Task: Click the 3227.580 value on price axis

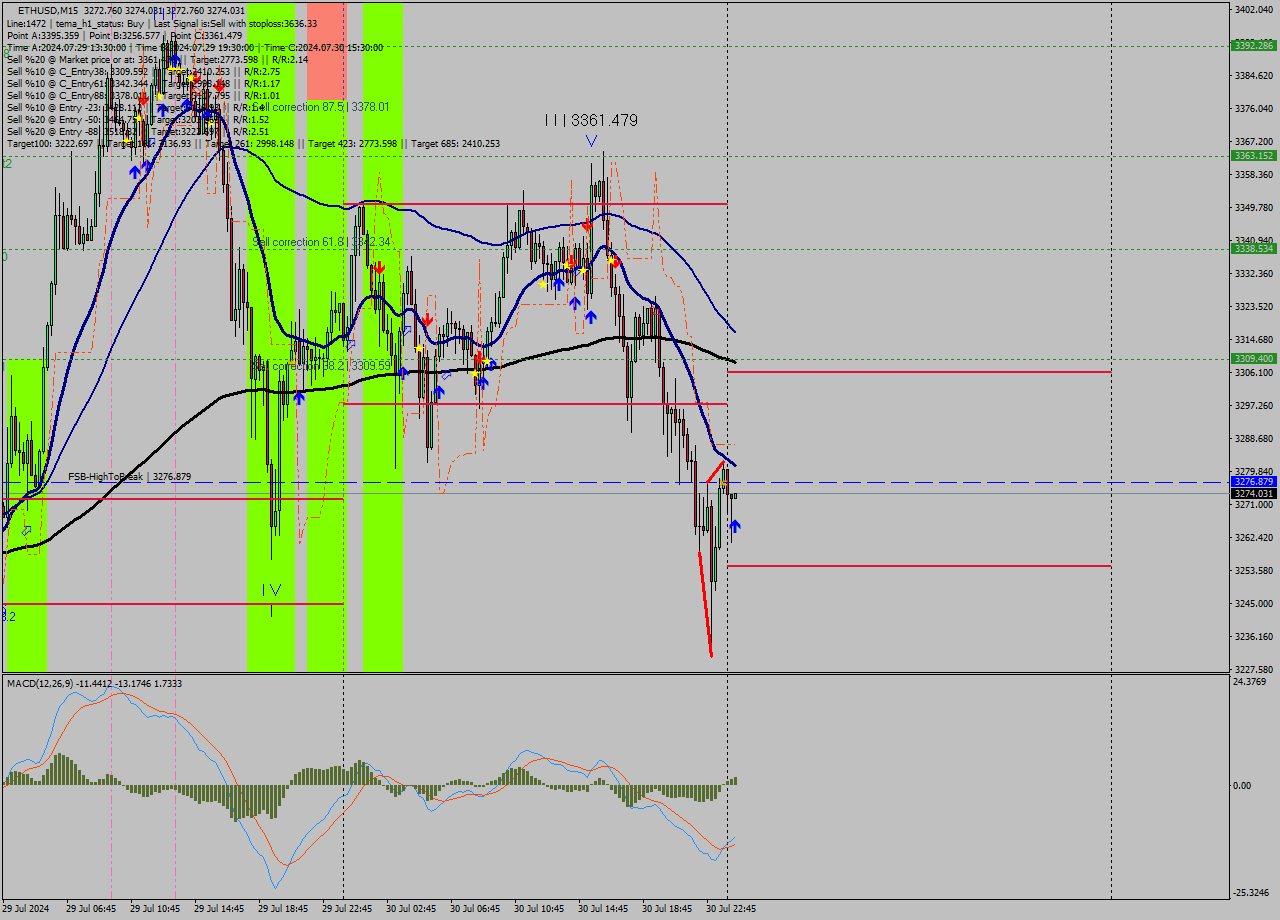Action: [1254, 669]
